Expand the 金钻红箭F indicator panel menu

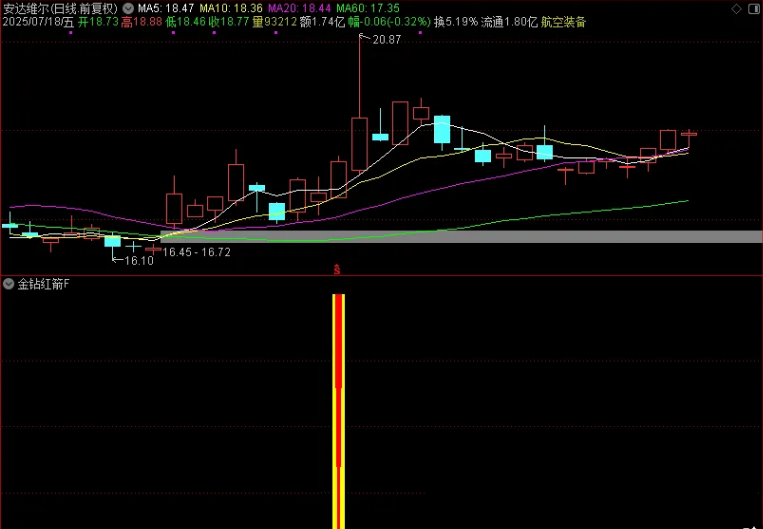coord(9,284)
